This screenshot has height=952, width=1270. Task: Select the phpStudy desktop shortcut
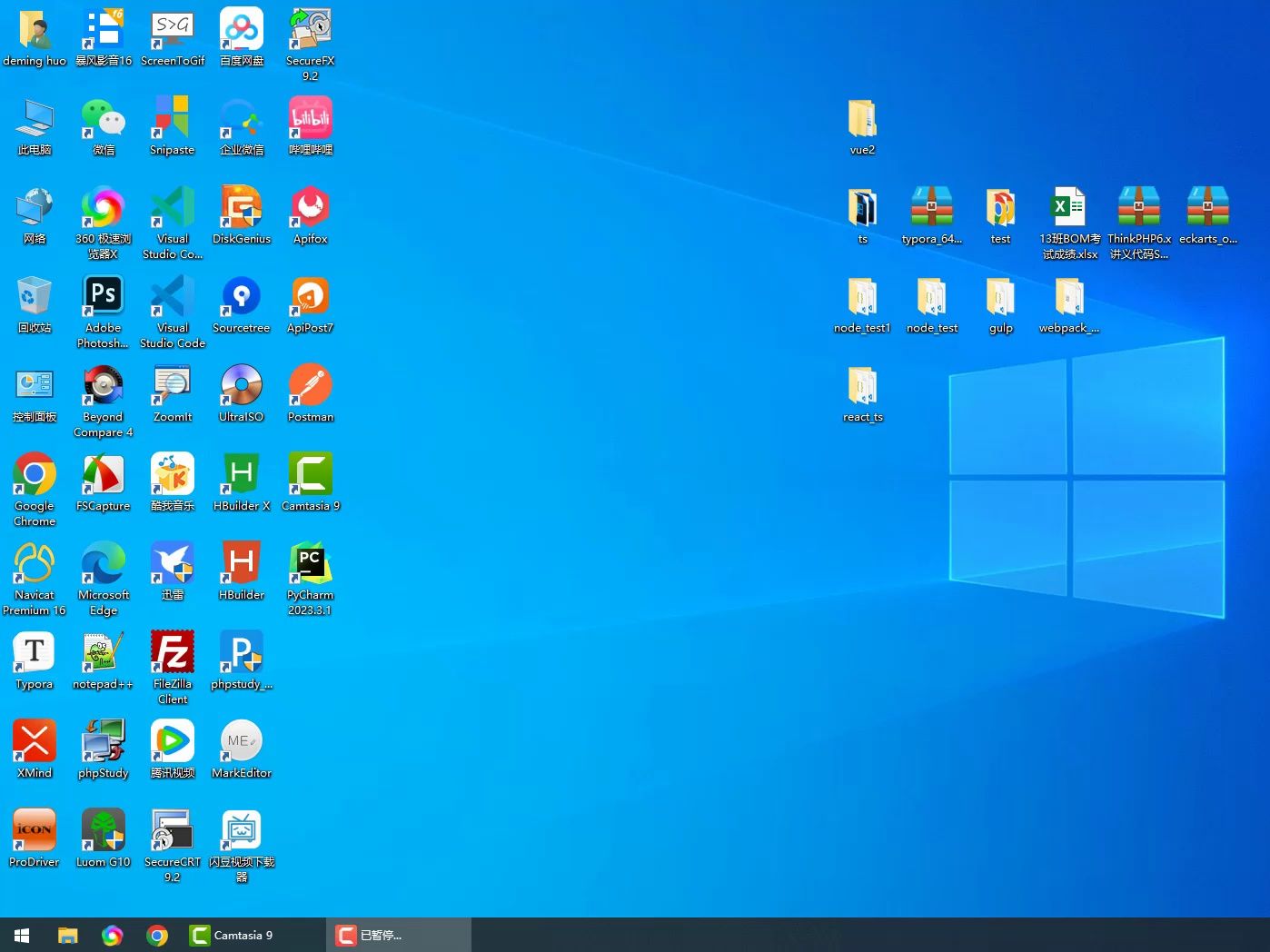tap(104, 750)
